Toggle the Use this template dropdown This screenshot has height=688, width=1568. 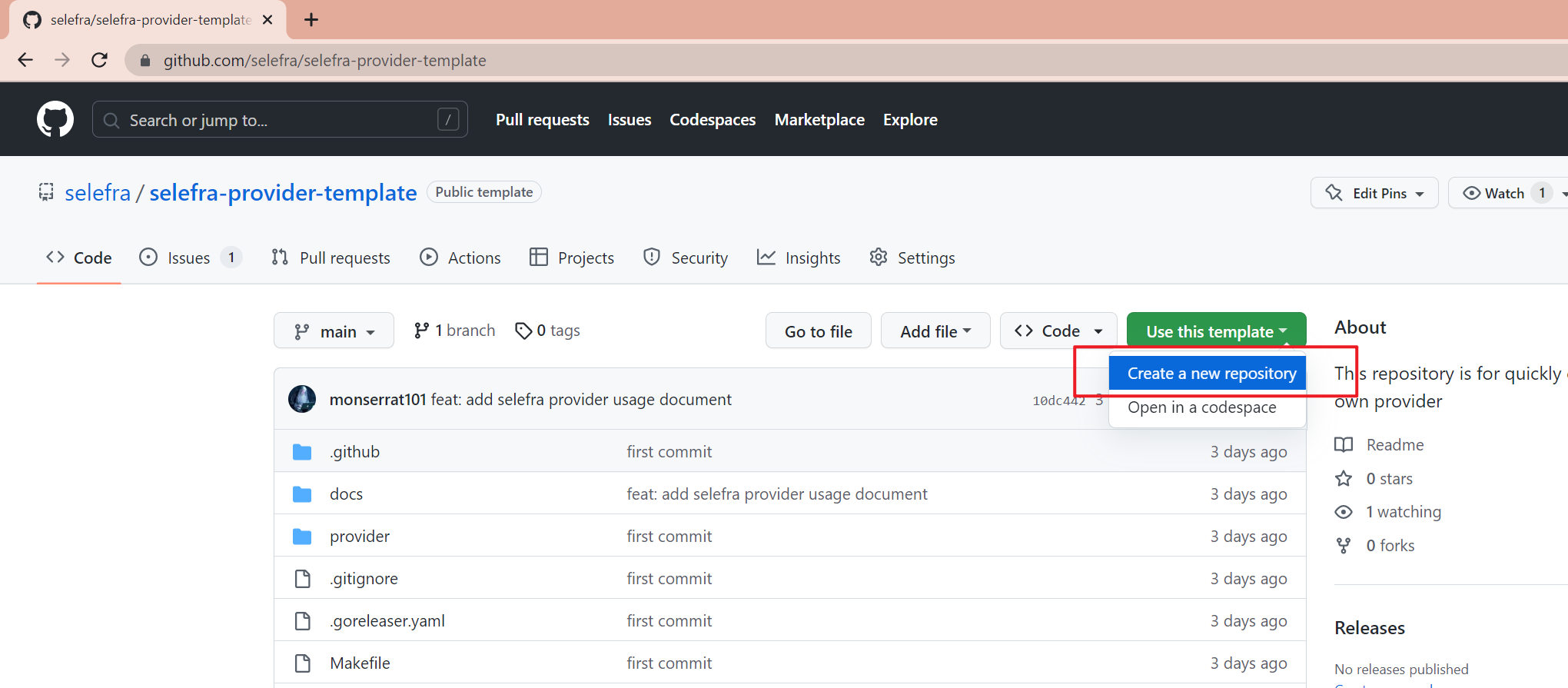click(x=1216, y=331)
